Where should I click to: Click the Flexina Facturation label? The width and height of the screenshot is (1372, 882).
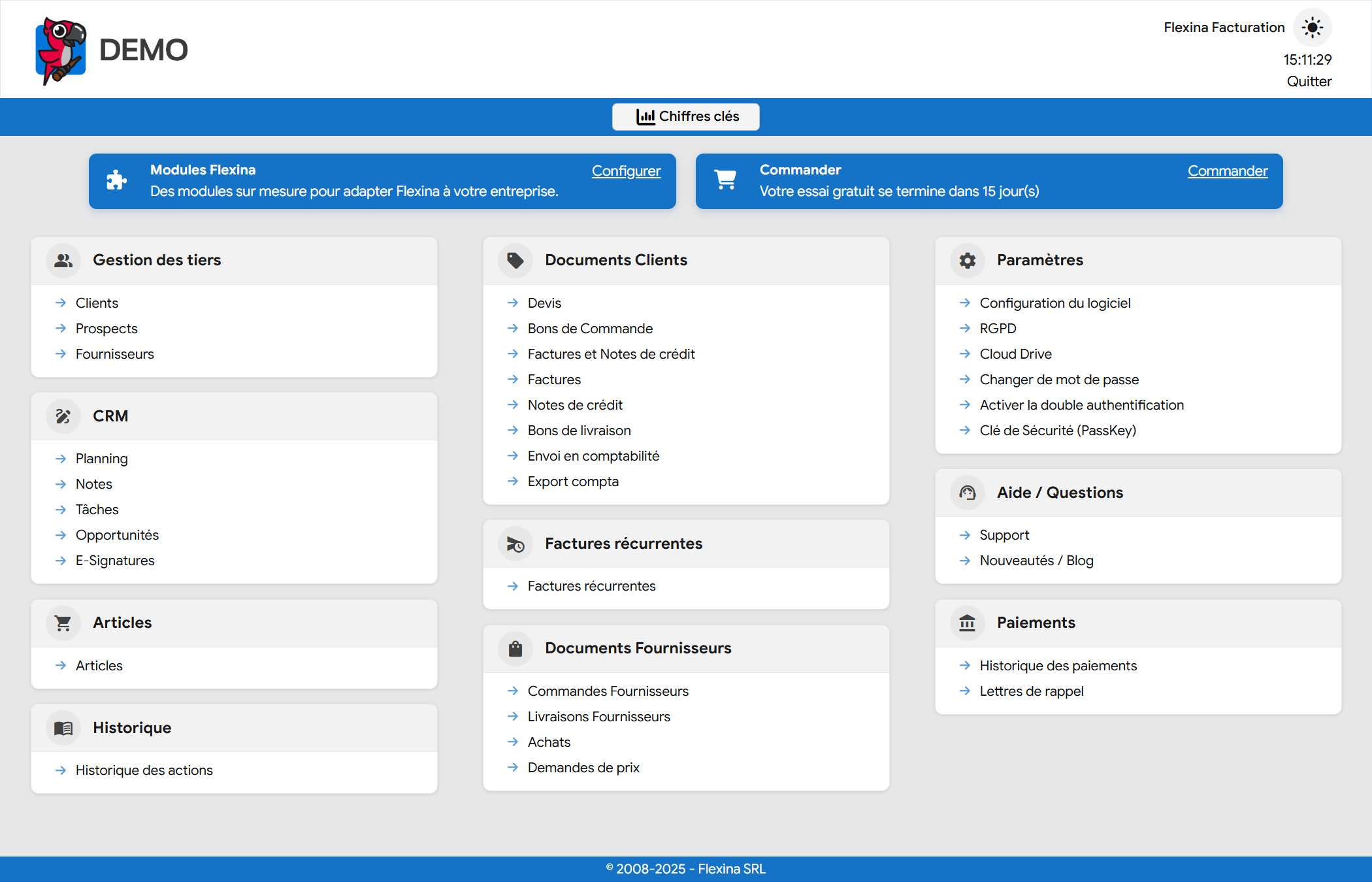[x=1224, y=27]
